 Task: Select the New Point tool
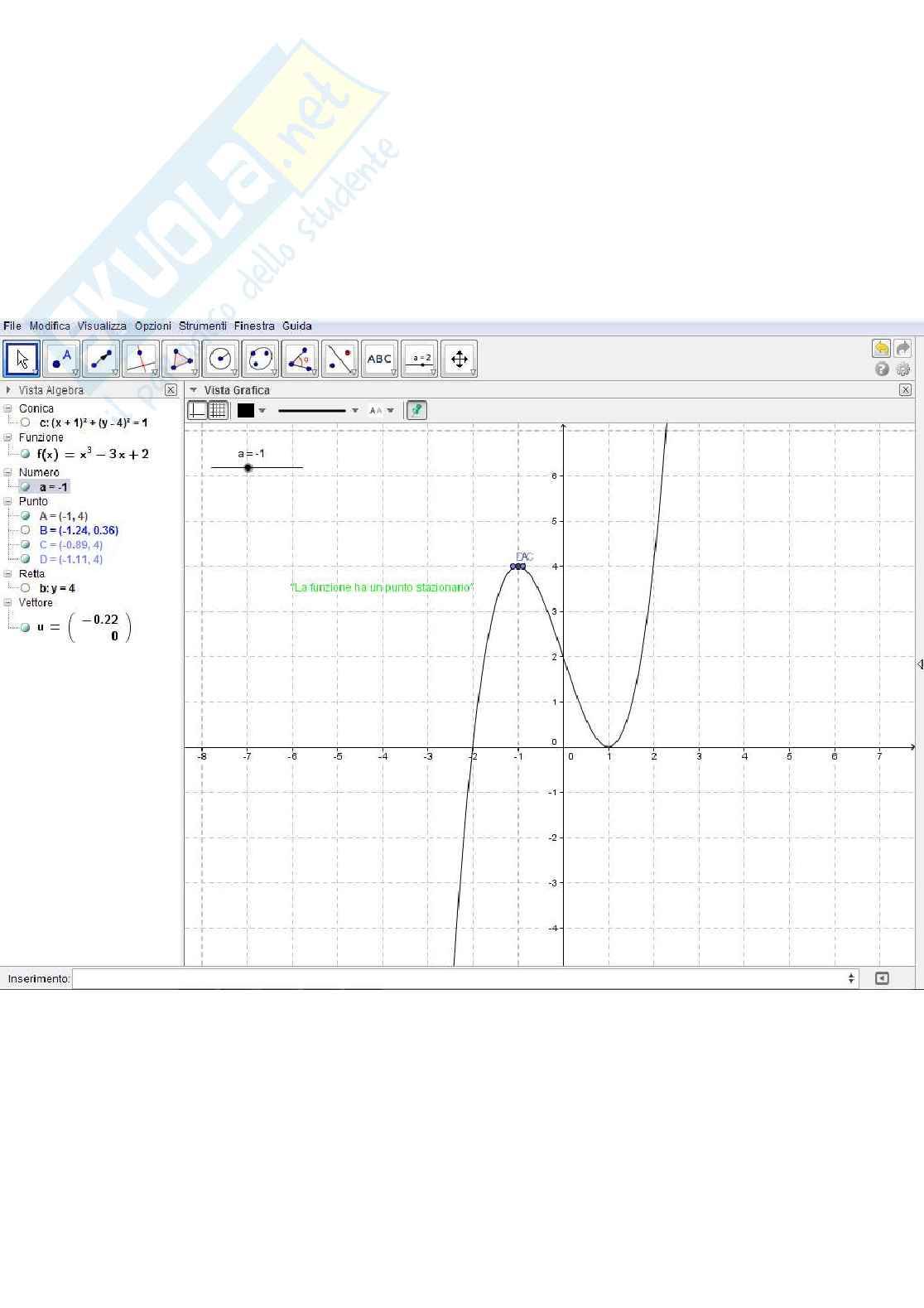(x=61, y=360)
